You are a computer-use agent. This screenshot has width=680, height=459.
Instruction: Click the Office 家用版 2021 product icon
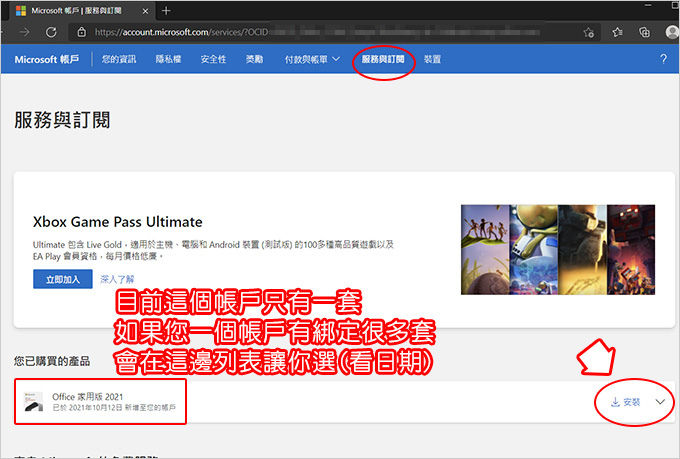click(x=33, y=401)
